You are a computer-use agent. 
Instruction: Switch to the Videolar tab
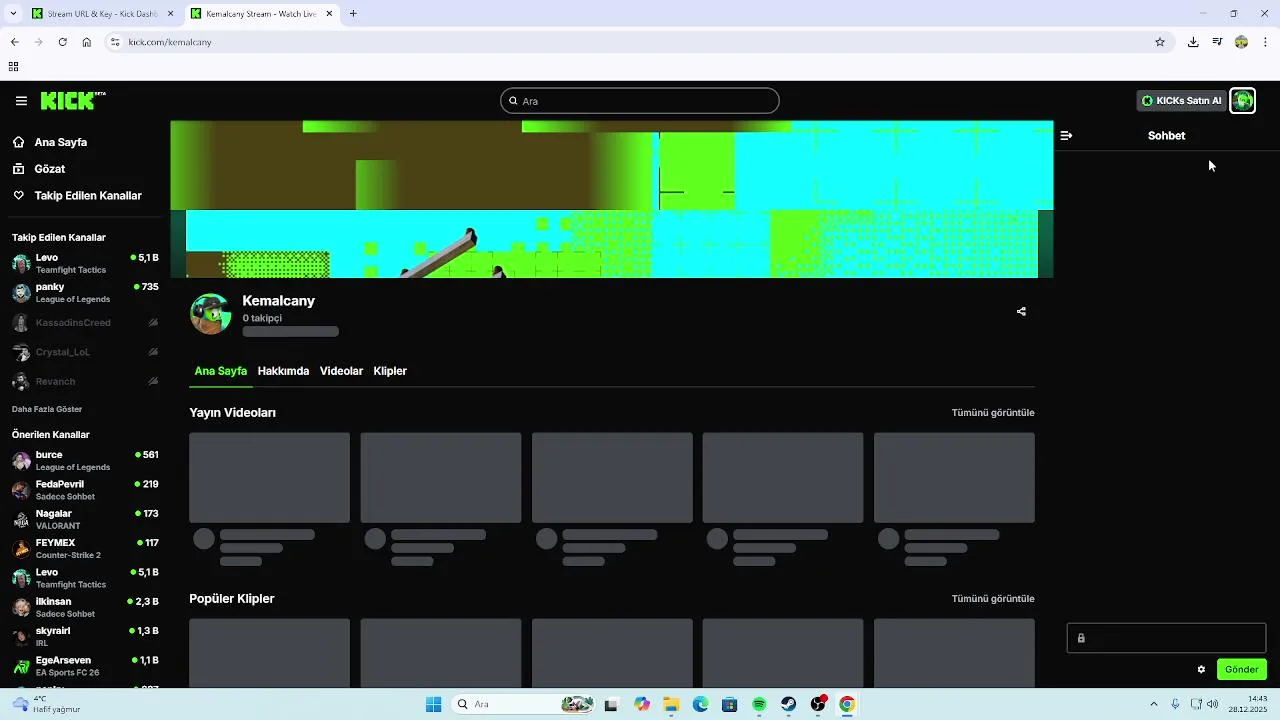[x=341, y=371]
